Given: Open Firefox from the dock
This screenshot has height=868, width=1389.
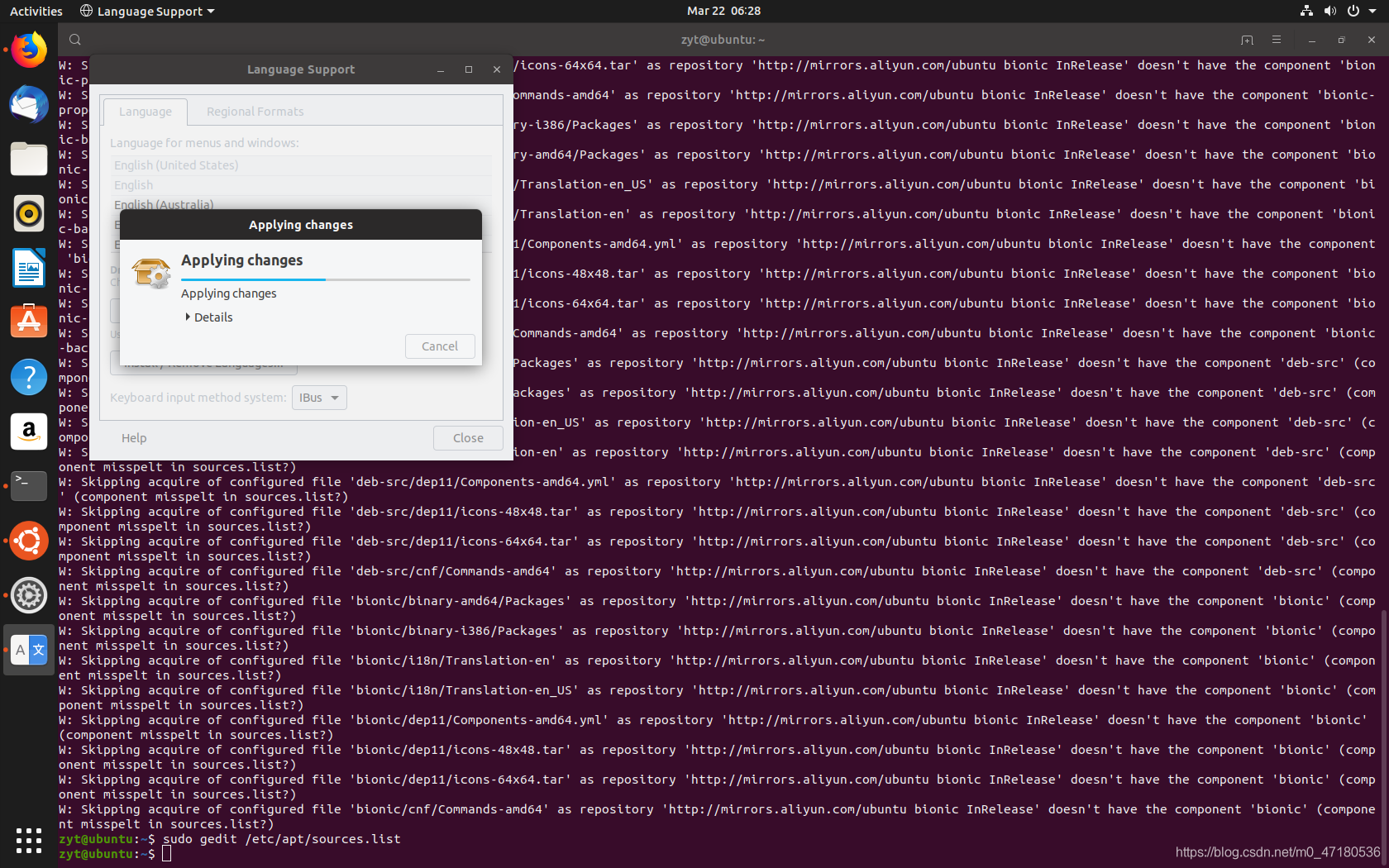Looking at the screenshot, I should point(29,50).
